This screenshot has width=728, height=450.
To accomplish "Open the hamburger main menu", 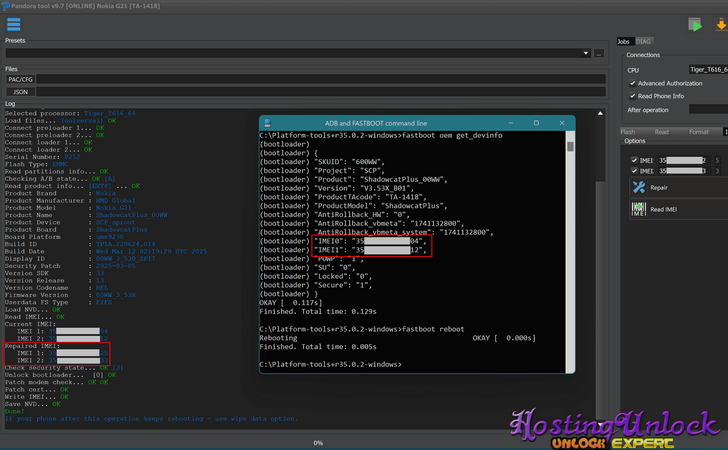I will pyautogui.click(x=13, y=24).
